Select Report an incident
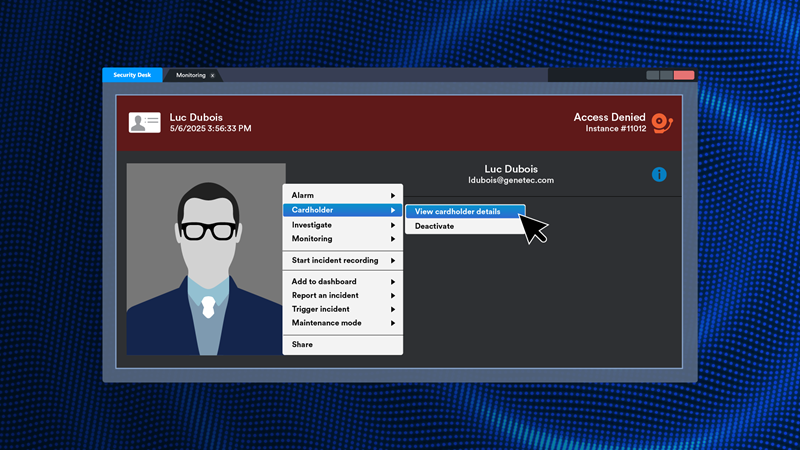This screenshot has height=450, width=800. pyautogui.click(x=325, y=296)
